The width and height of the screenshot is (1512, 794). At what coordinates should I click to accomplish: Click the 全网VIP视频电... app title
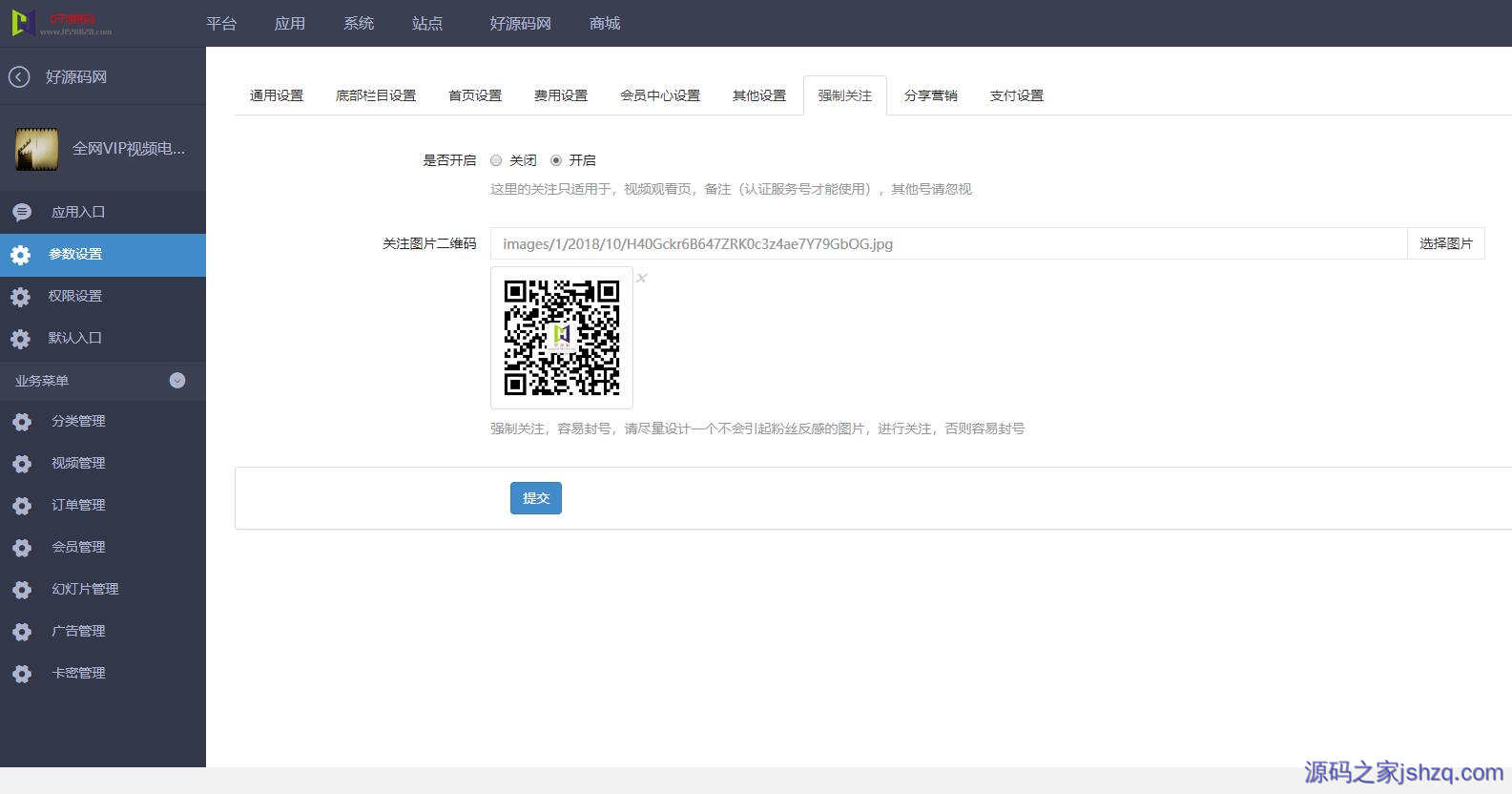click(x=129, y=149)
